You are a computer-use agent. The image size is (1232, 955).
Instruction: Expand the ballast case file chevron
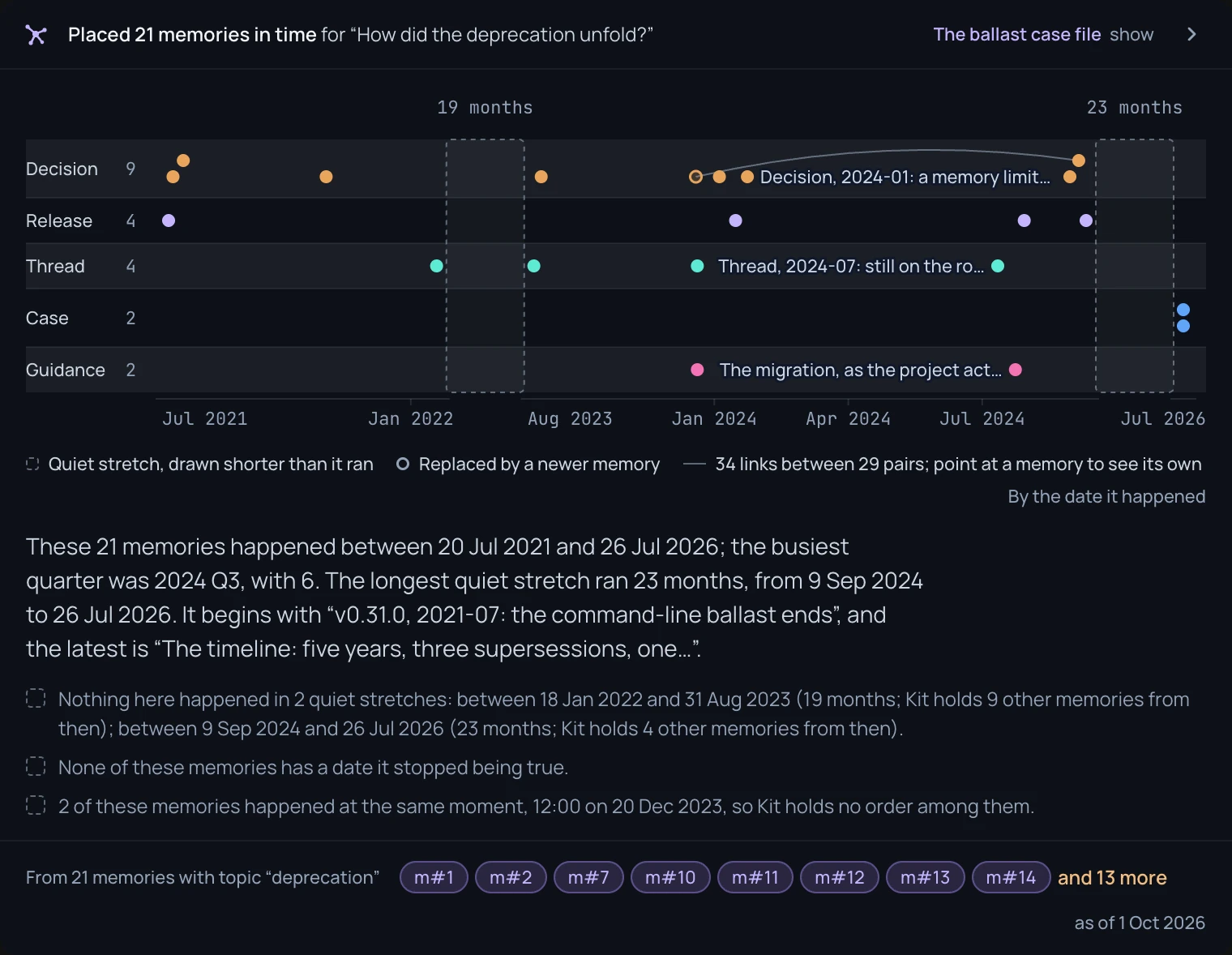coord(1191,34)
